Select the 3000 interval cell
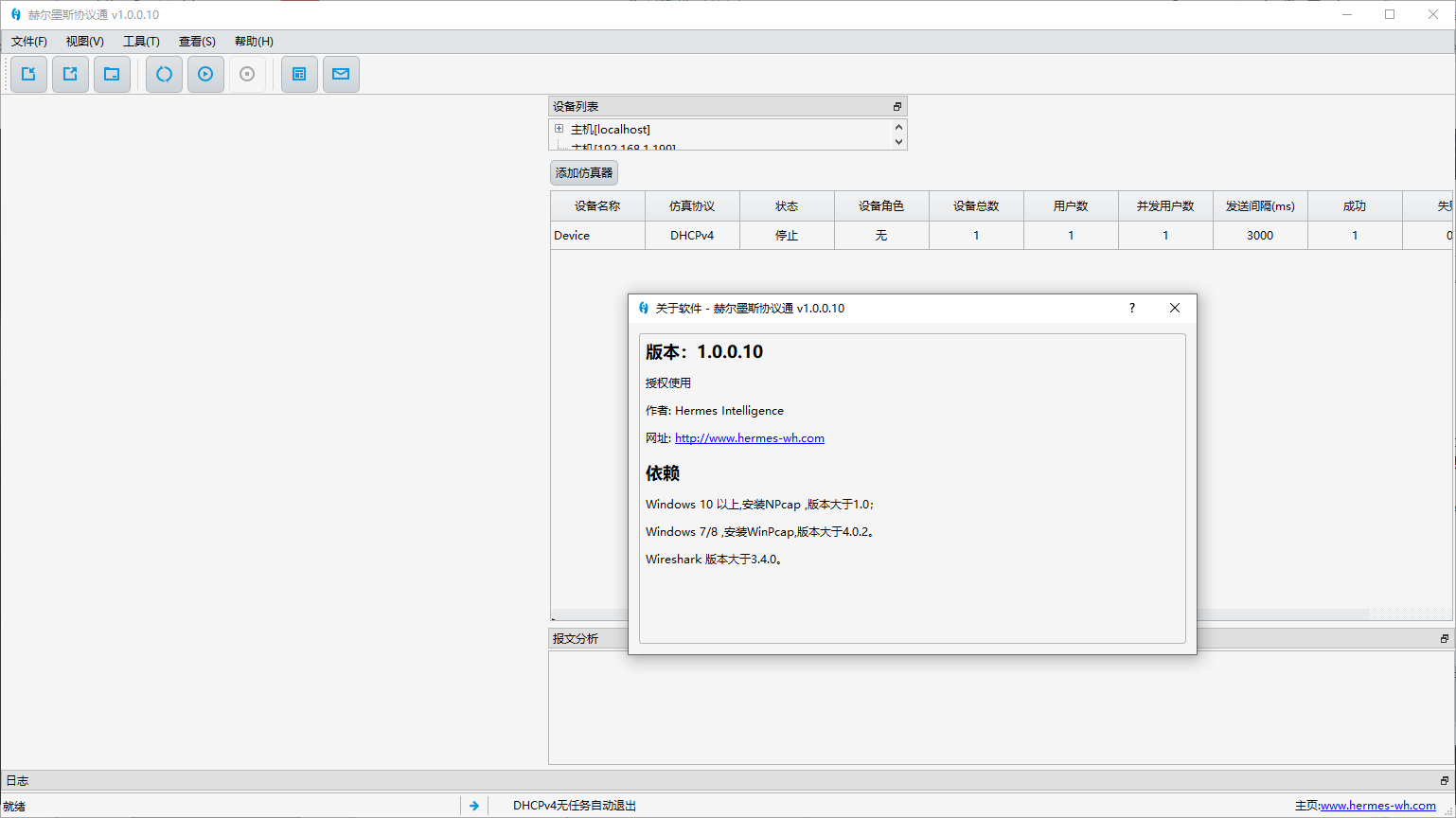The width and height of the screenshot is (1456, 818). [1260, 236]
